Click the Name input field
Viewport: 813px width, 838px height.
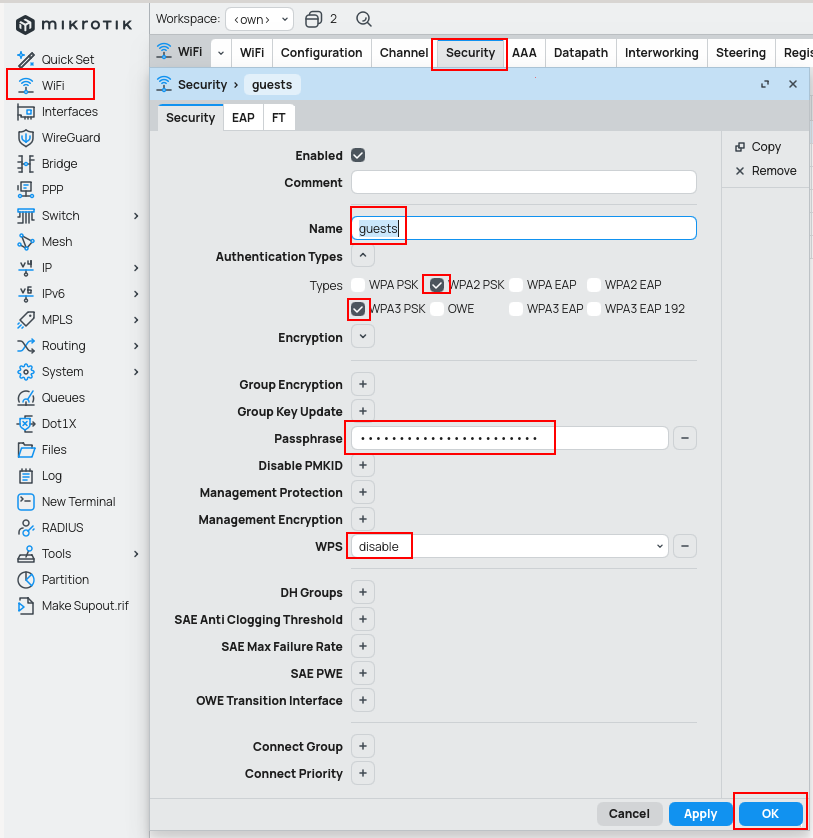coord(524,228)
